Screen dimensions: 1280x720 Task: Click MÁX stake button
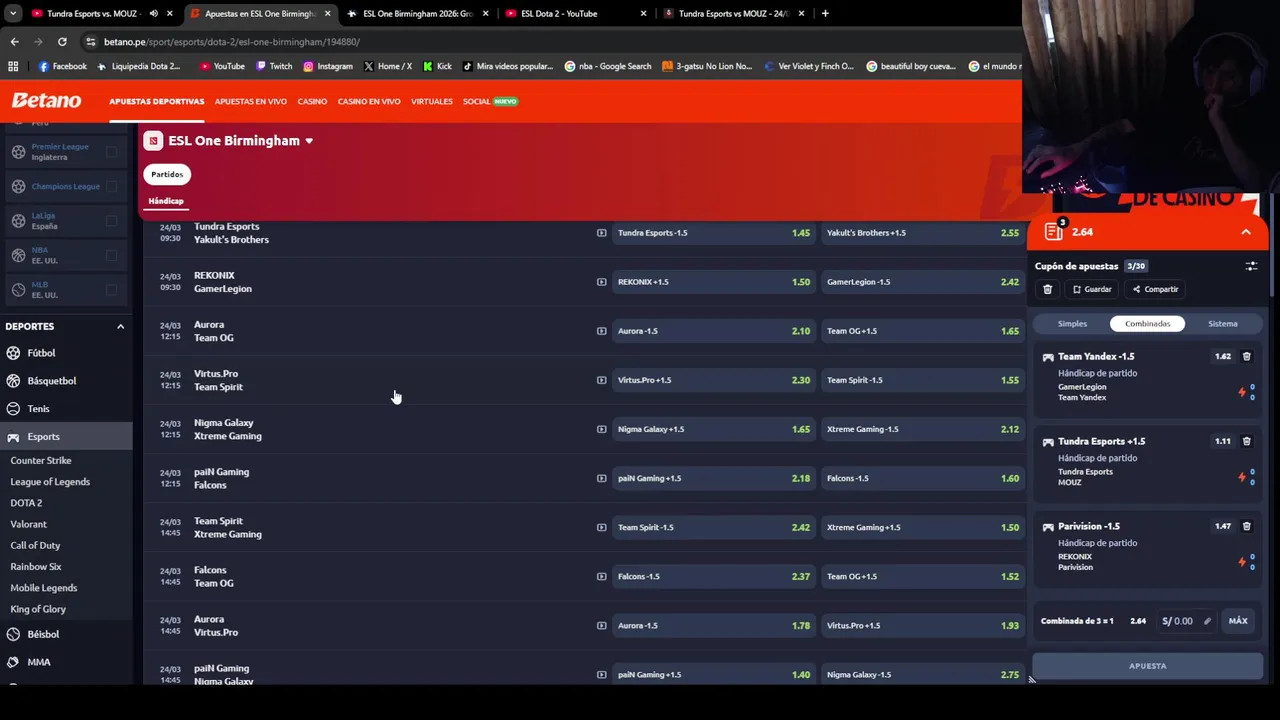pyautogui.click(x=1238, y=621)
